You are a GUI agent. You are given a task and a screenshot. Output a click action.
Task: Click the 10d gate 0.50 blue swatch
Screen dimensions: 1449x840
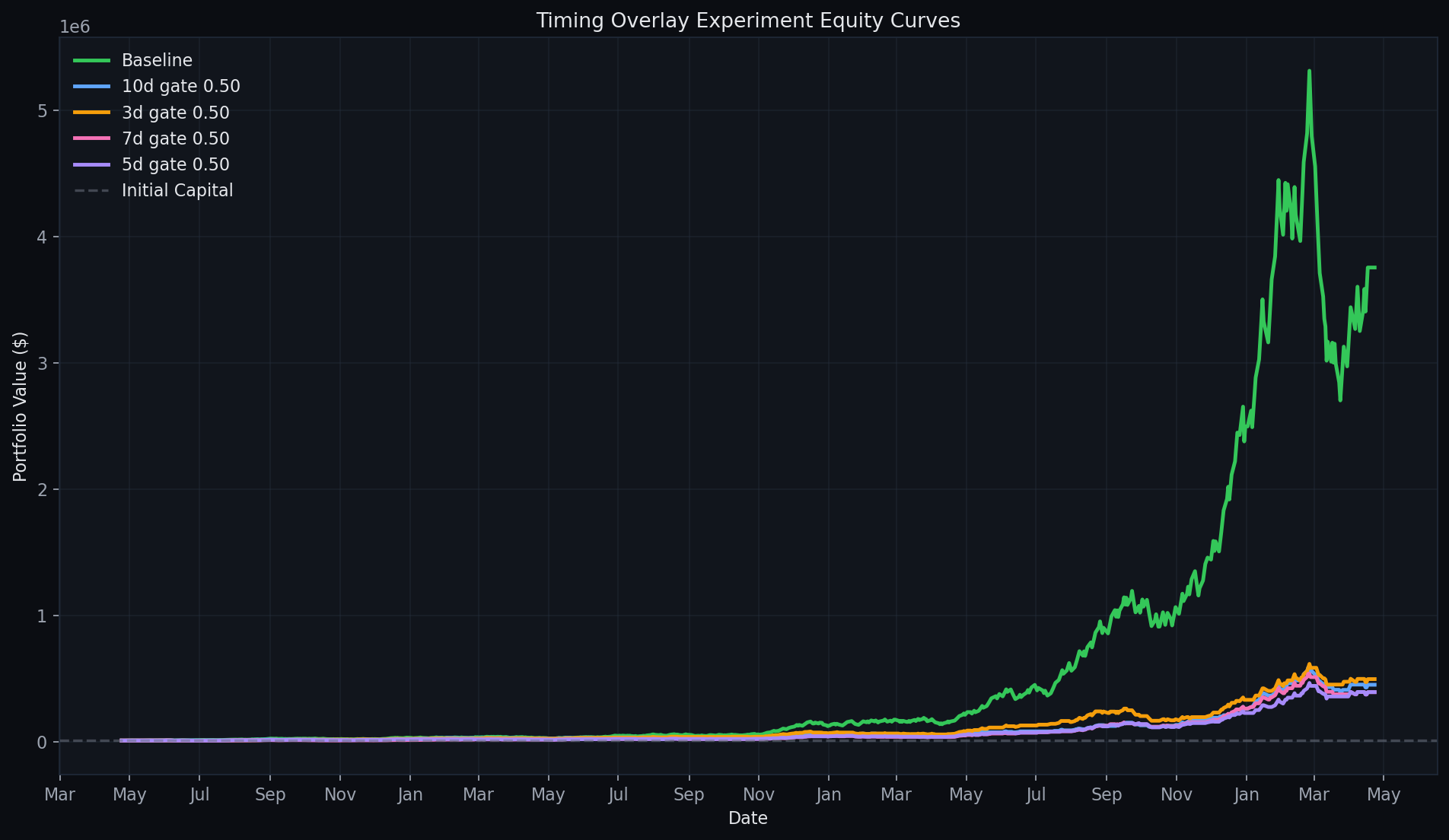click(x=92, y=86)
